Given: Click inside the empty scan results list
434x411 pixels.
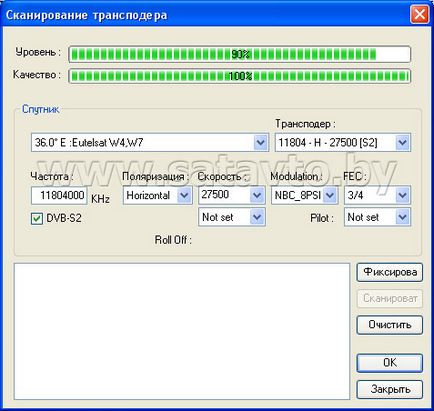Looking at the screenshot, I should tap(182, 331).
